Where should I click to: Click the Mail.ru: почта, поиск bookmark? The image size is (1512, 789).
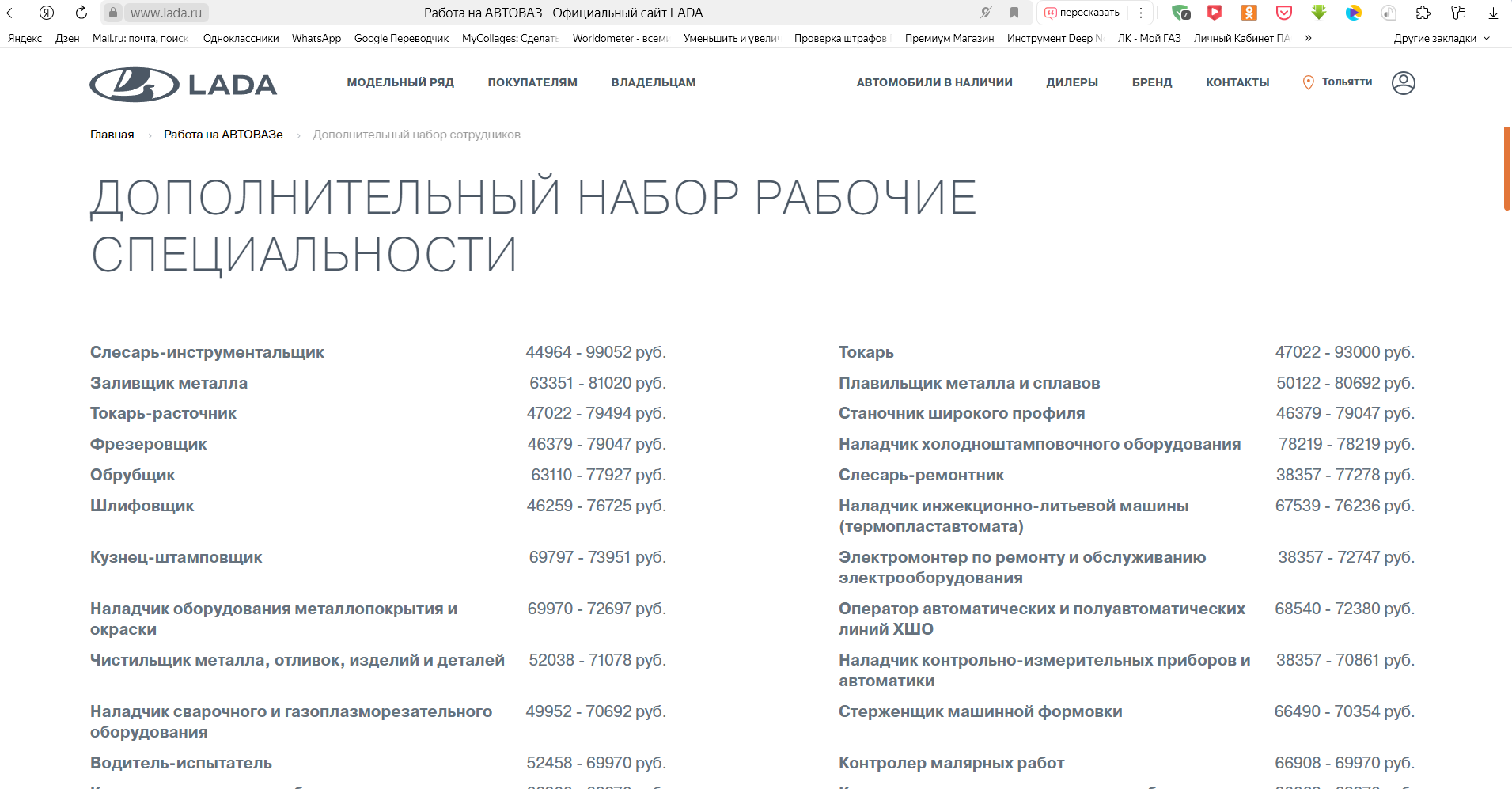point(140,38)
